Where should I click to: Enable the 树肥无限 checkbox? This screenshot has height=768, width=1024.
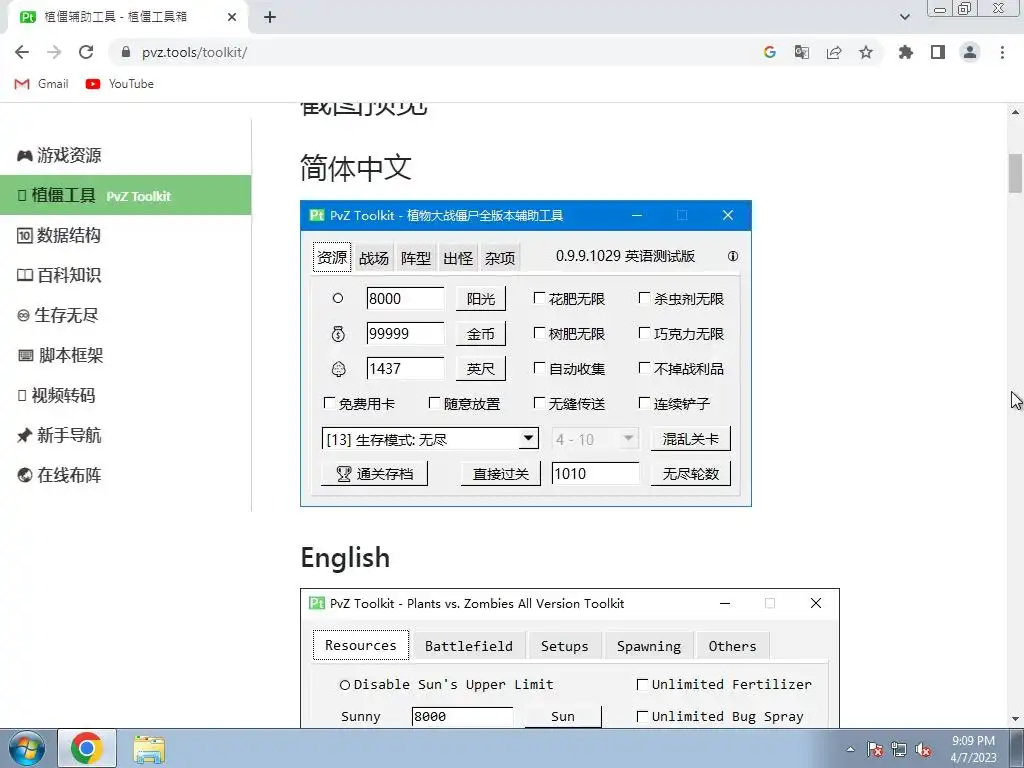[x=539, y=333]
